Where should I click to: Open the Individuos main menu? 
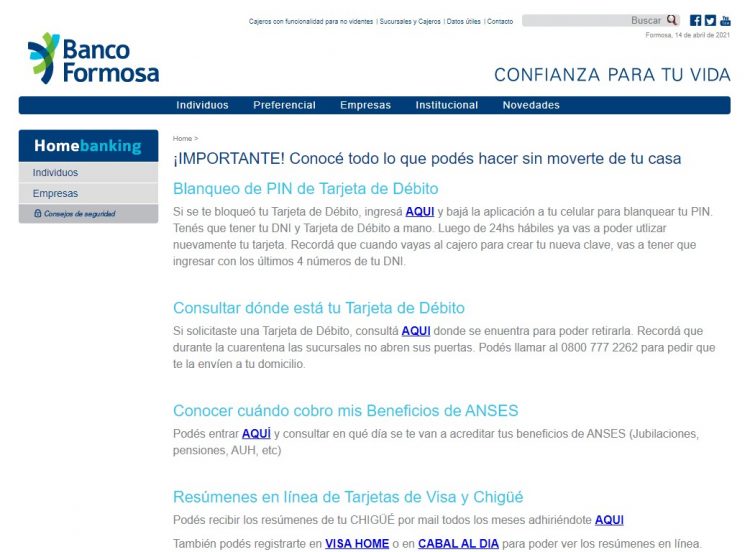(202, 105)
